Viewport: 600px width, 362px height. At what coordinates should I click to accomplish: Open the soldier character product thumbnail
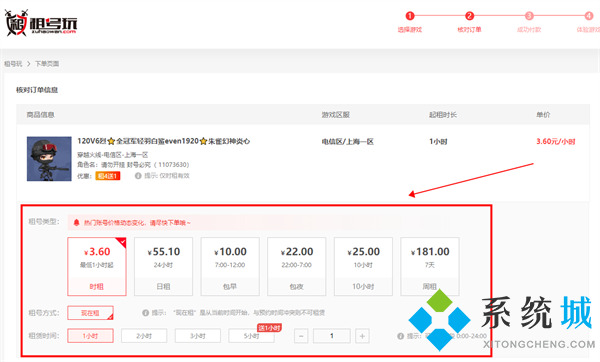(49, 159)
